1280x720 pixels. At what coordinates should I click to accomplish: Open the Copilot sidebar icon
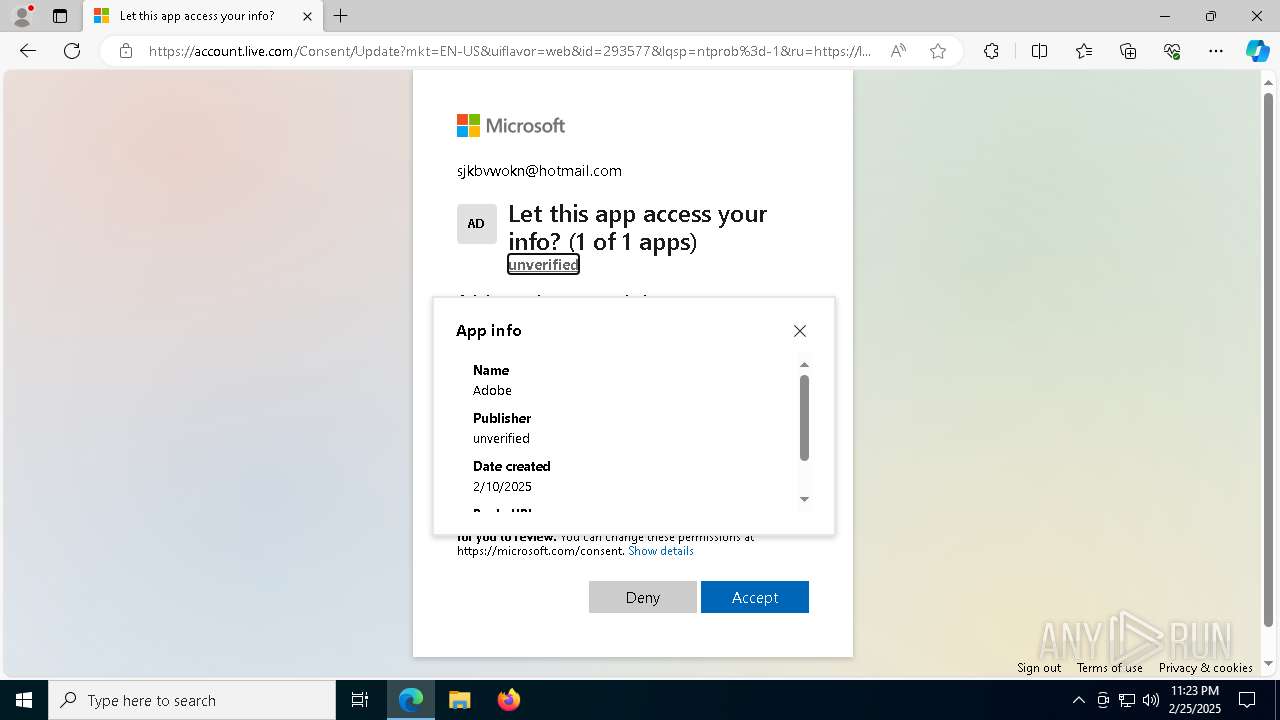(1257, 51)
